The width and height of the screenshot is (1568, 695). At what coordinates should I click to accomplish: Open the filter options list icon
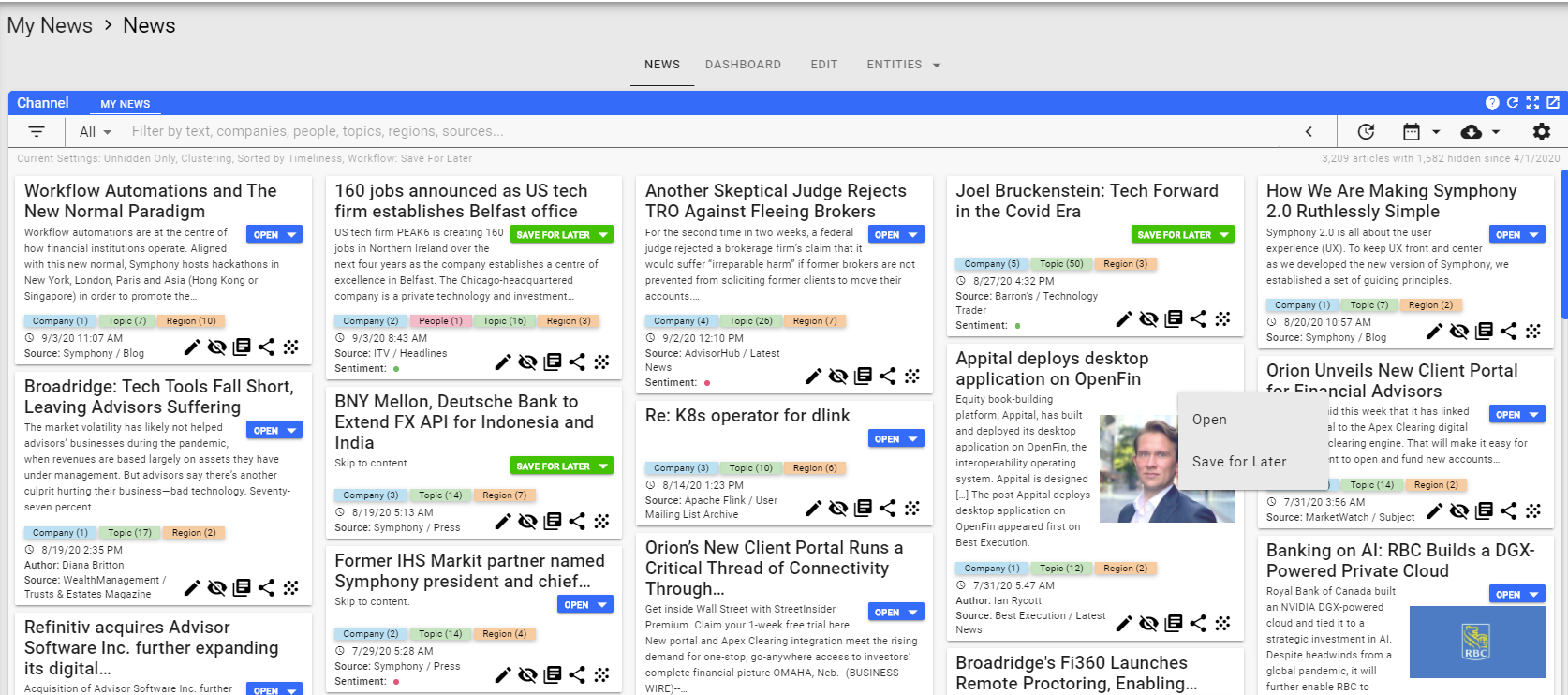pyautogui.click(x=37, y=132)
